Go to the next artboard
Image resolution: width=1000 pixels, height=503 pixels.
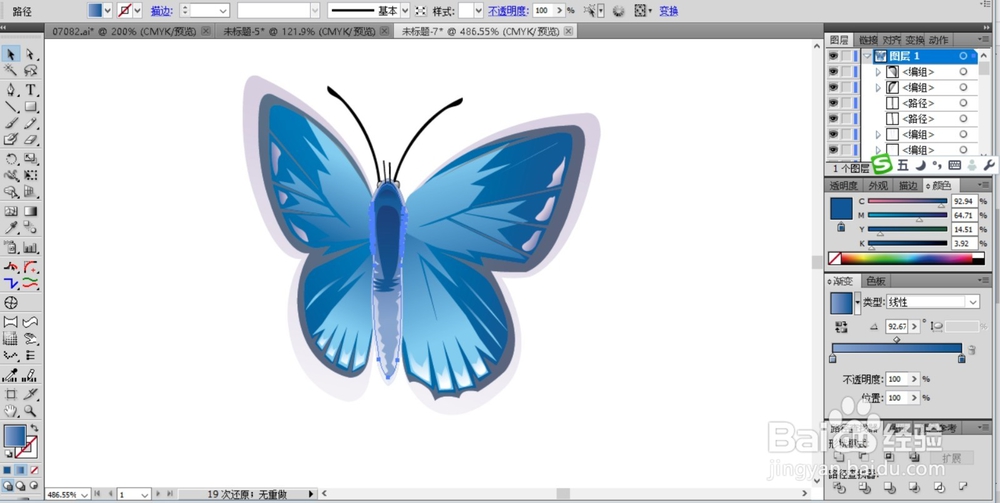pyautogui.click(x=160, y=494)
